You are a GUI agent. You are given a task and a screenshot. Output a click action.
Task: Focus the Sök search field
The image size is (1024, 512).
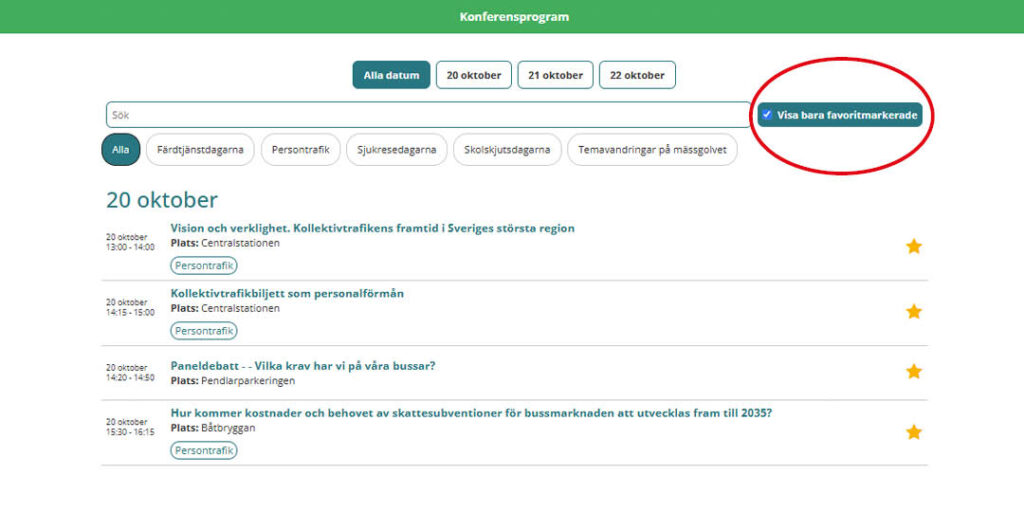(428, 115)
